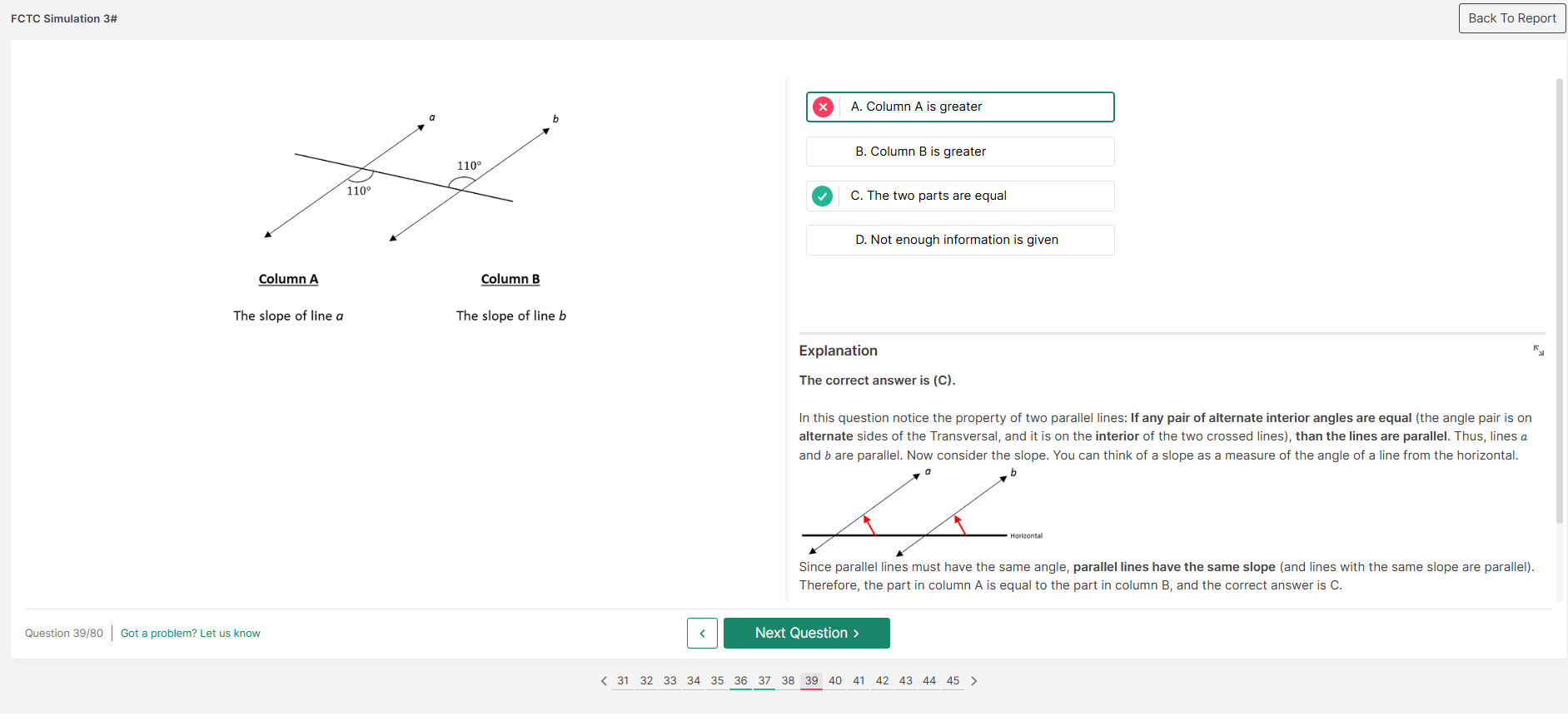Viewport: 1568px width, 721px height.
Task: Switch to question 40 in the navigator
Action: (x=835, y=681)
